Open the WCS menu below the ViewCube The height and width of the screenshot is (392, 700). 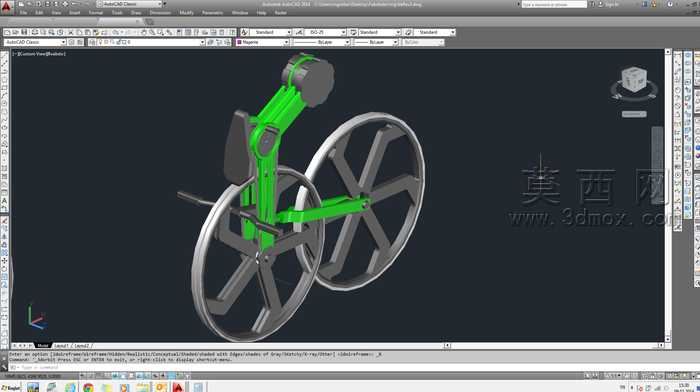click(x=634, y=114)
